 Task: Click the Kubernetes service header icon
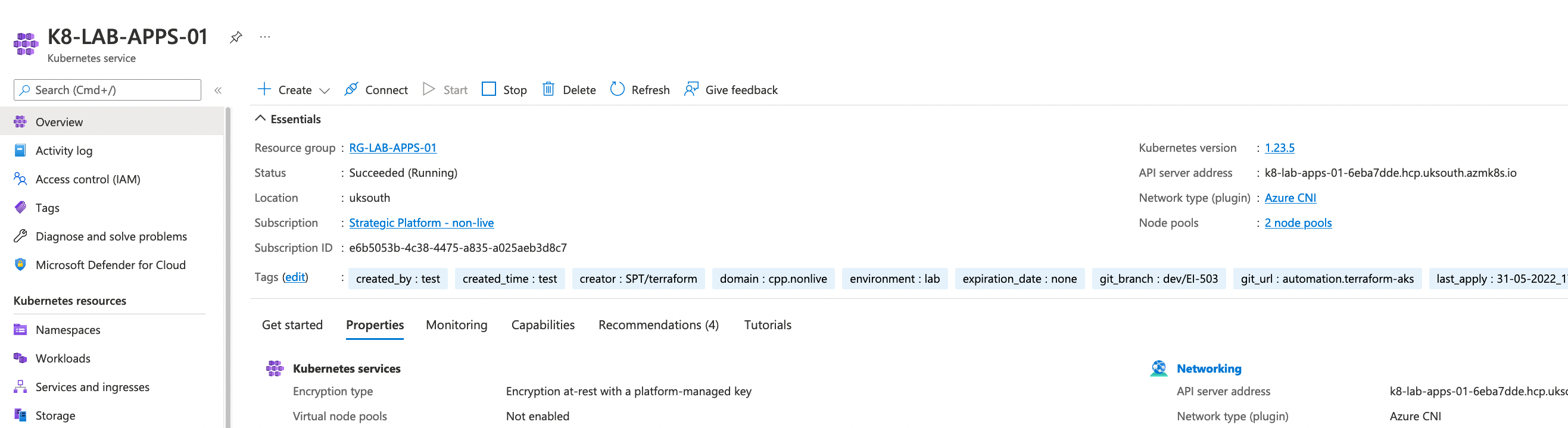[26, 44]
